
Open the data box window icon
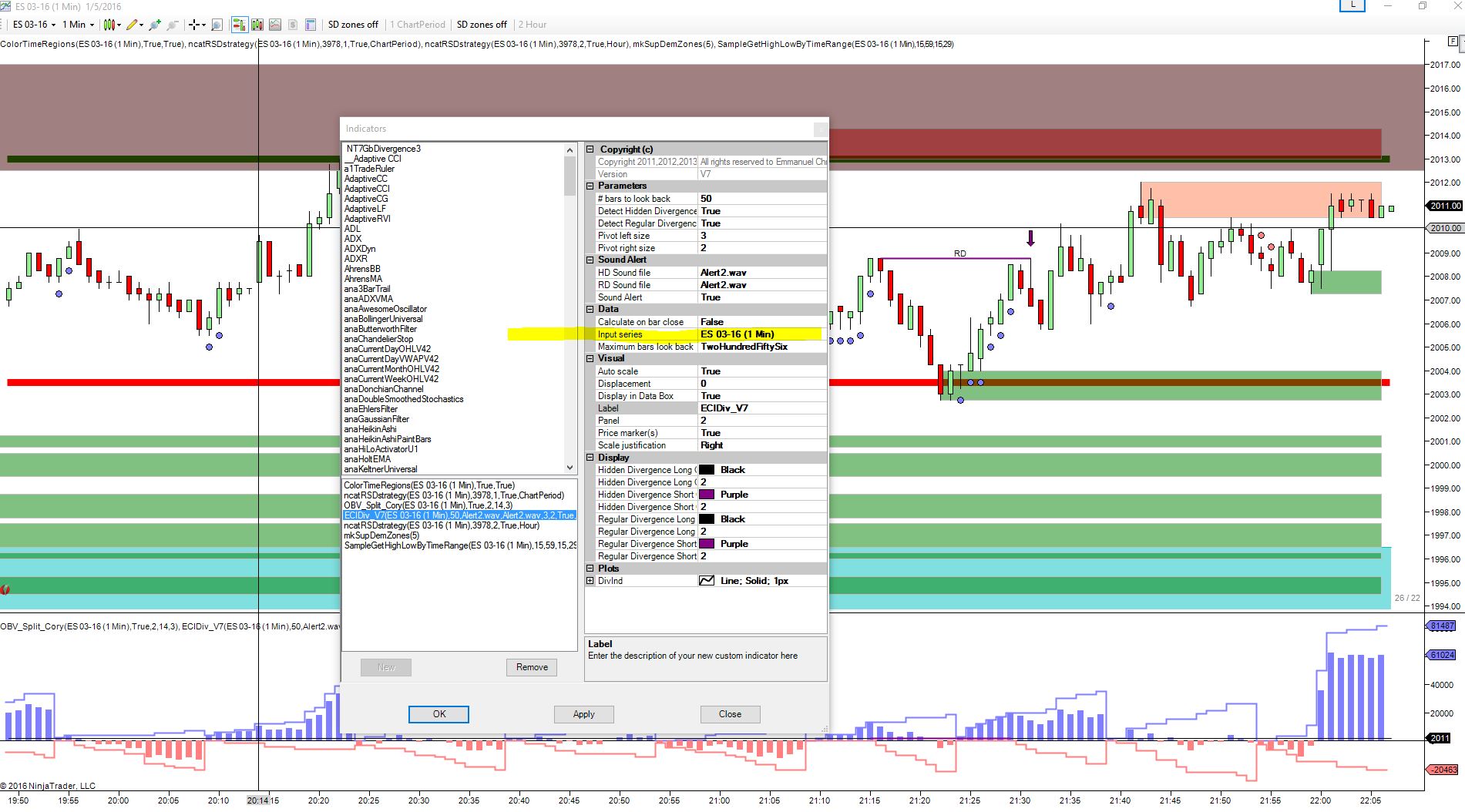click(311, 25)
